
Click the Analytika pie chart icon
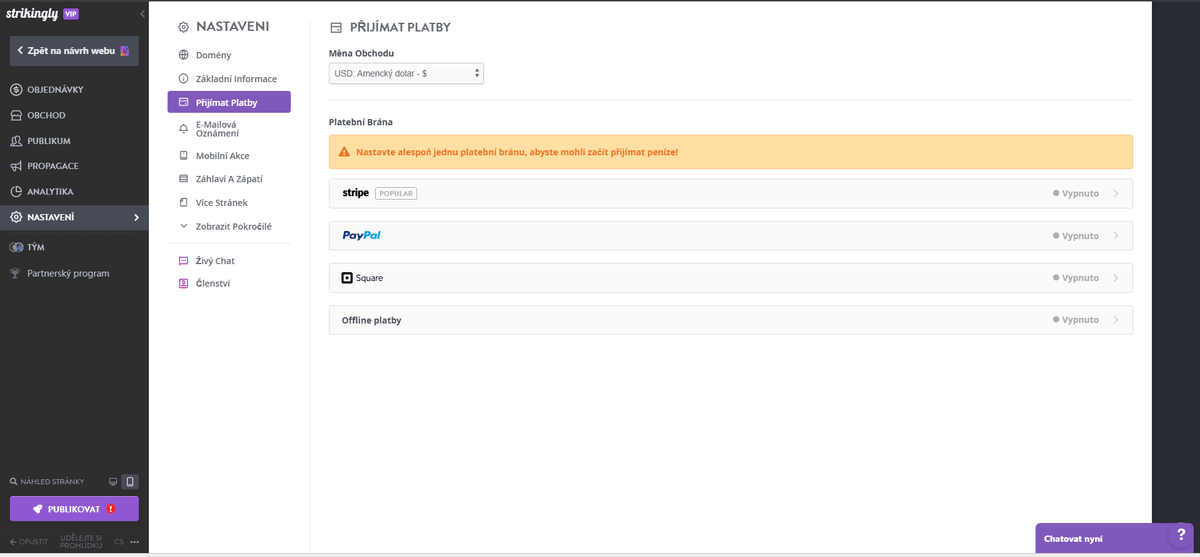point(16,191)
